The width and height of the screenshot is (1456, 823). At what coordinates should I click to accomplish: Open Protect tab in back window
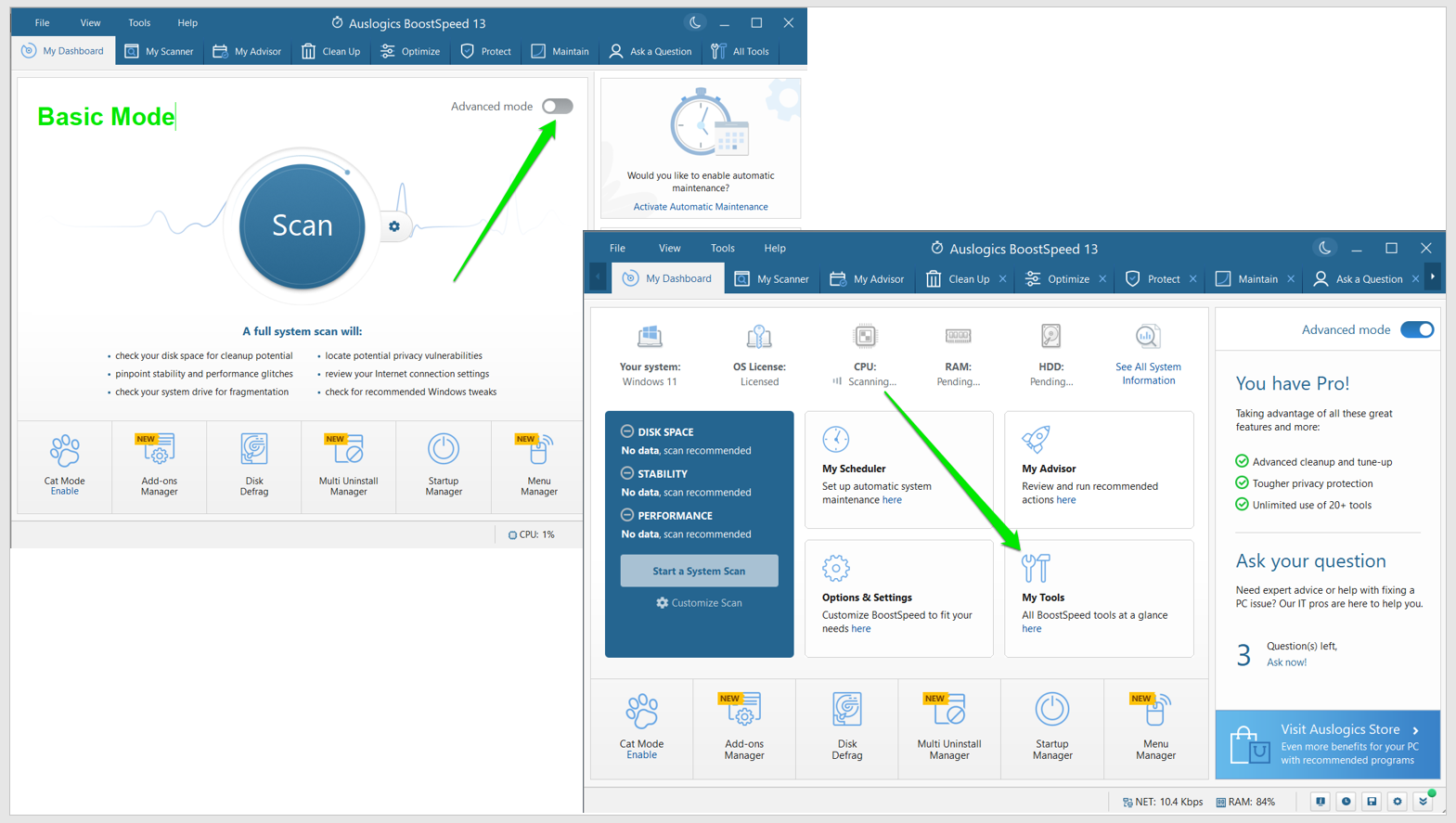tap(486, 51)
